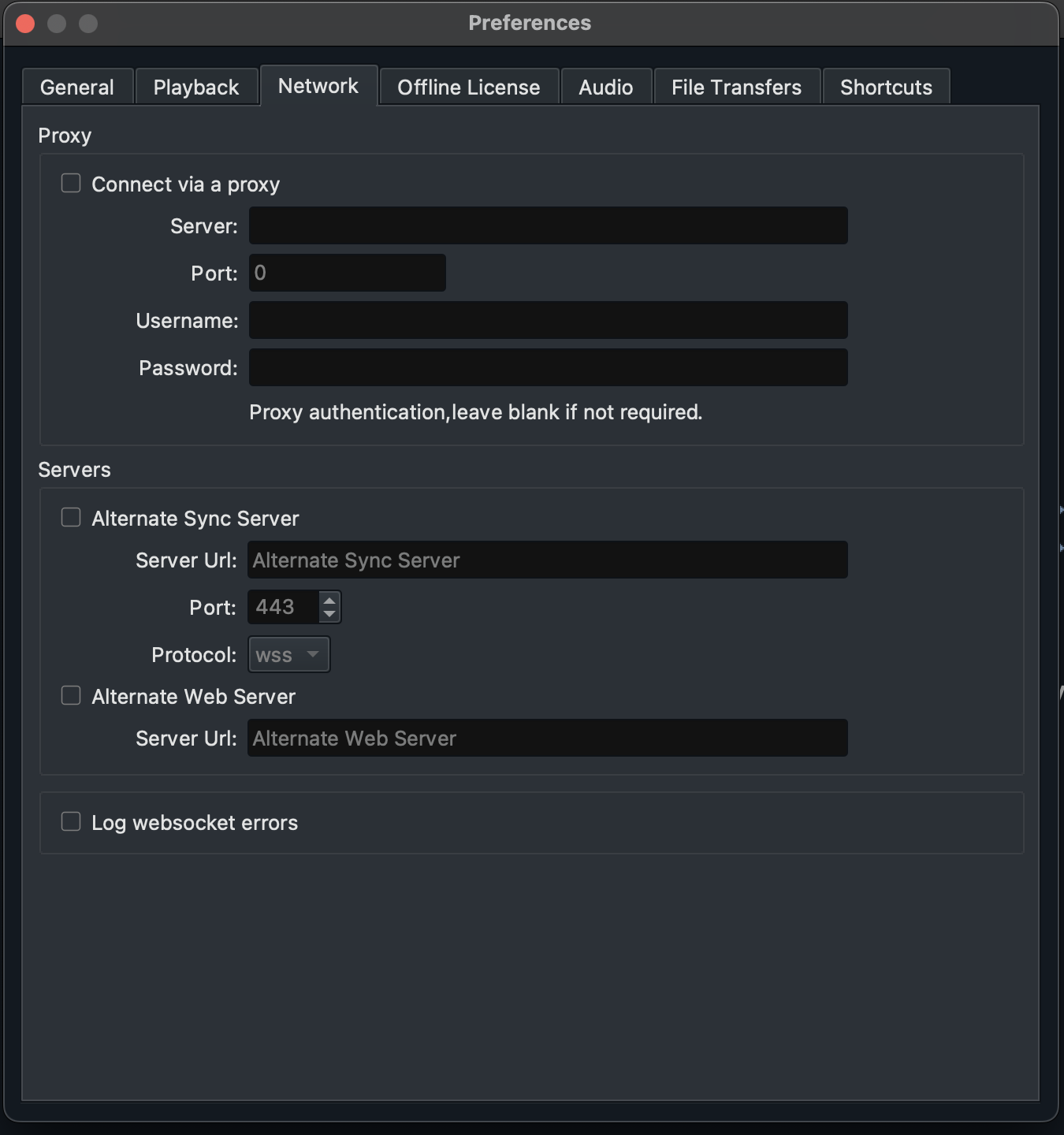
Task: Click the Alternate Web Server Url field
Action: tap(548, 738)
